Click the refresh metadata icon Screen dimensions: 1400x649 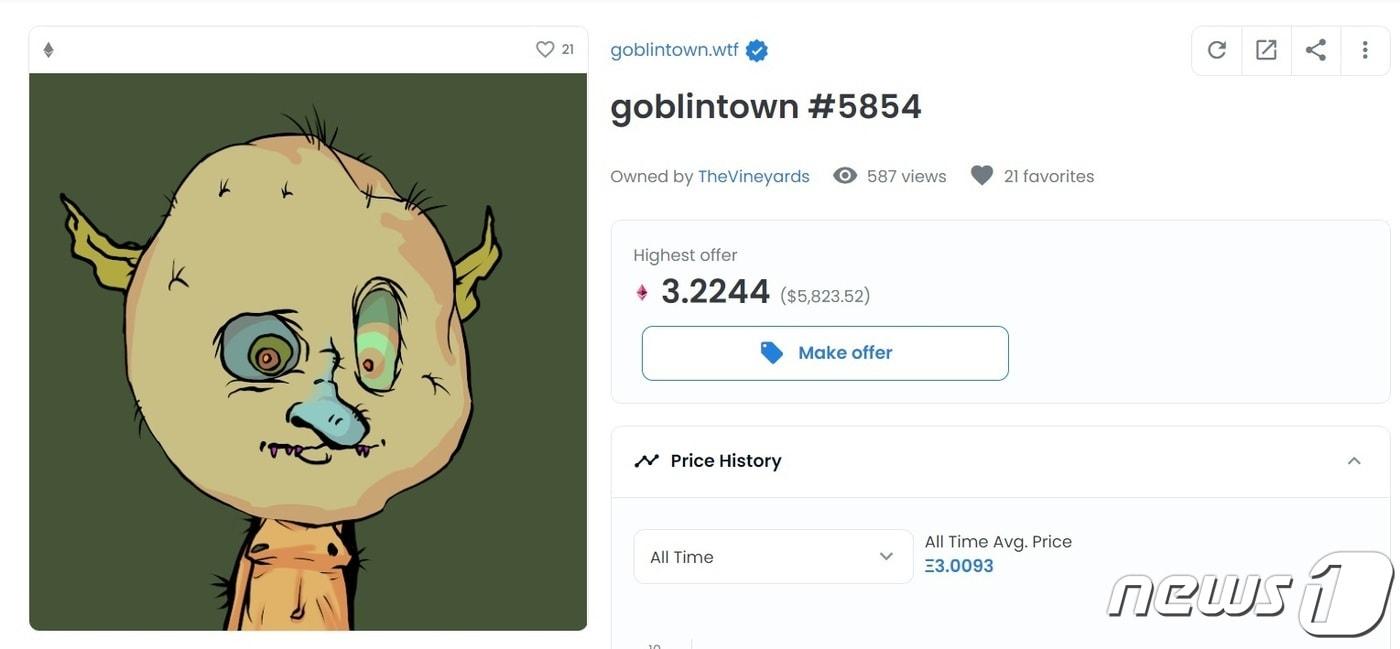pyautogui.click(x=1216, y=50)
